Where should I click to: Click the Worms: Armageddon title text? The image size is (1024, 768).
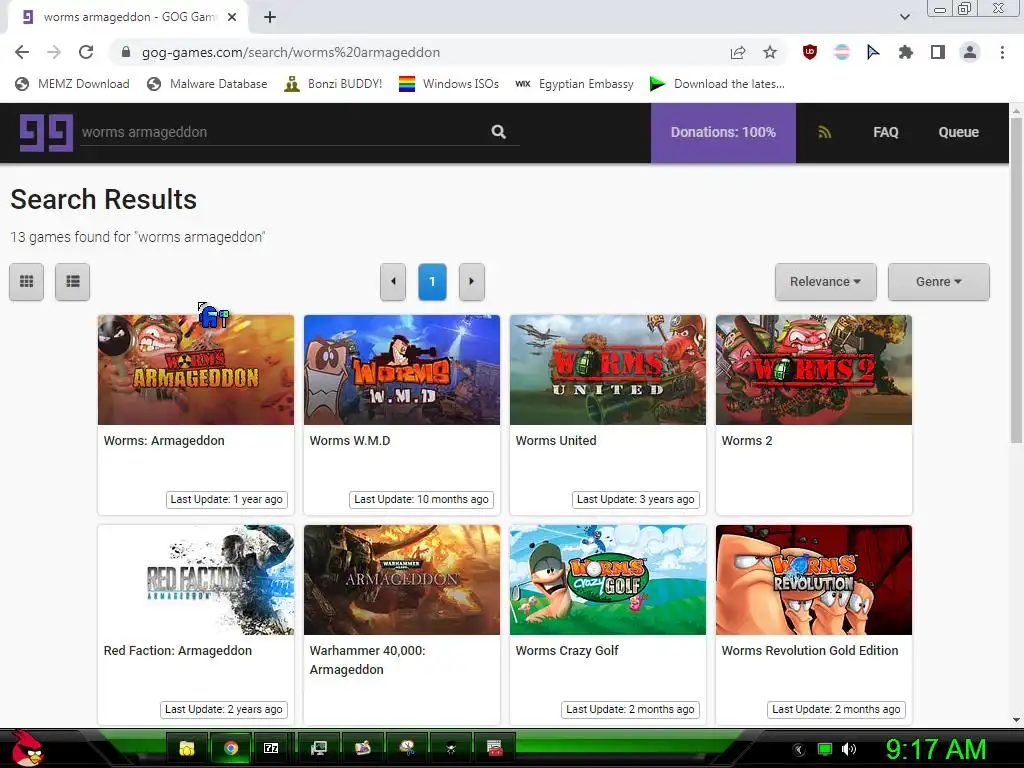coord(164,441)
